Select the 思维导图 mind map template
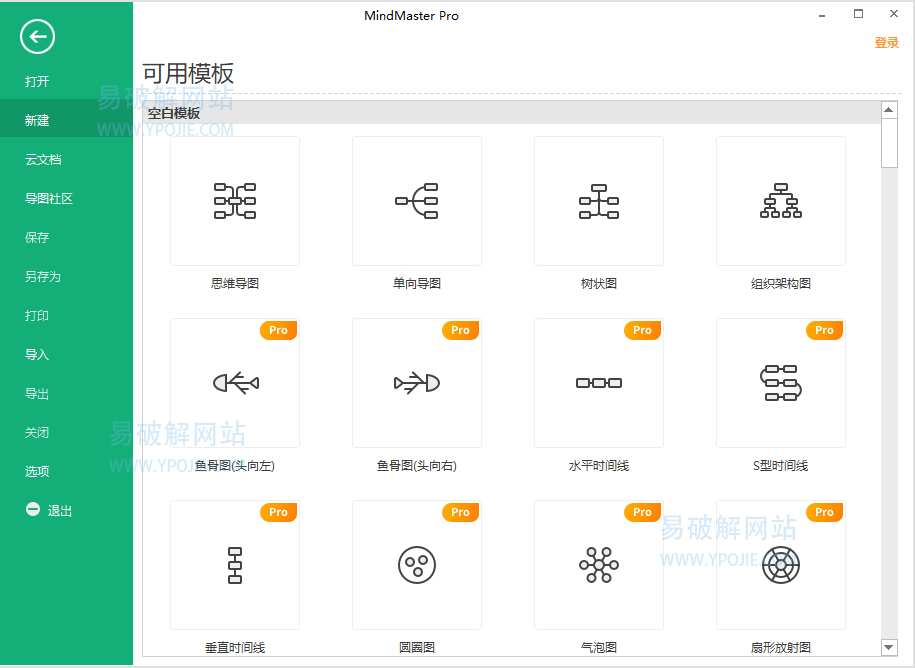The width and height of the screenshot is (915, 668). point(235,201)
